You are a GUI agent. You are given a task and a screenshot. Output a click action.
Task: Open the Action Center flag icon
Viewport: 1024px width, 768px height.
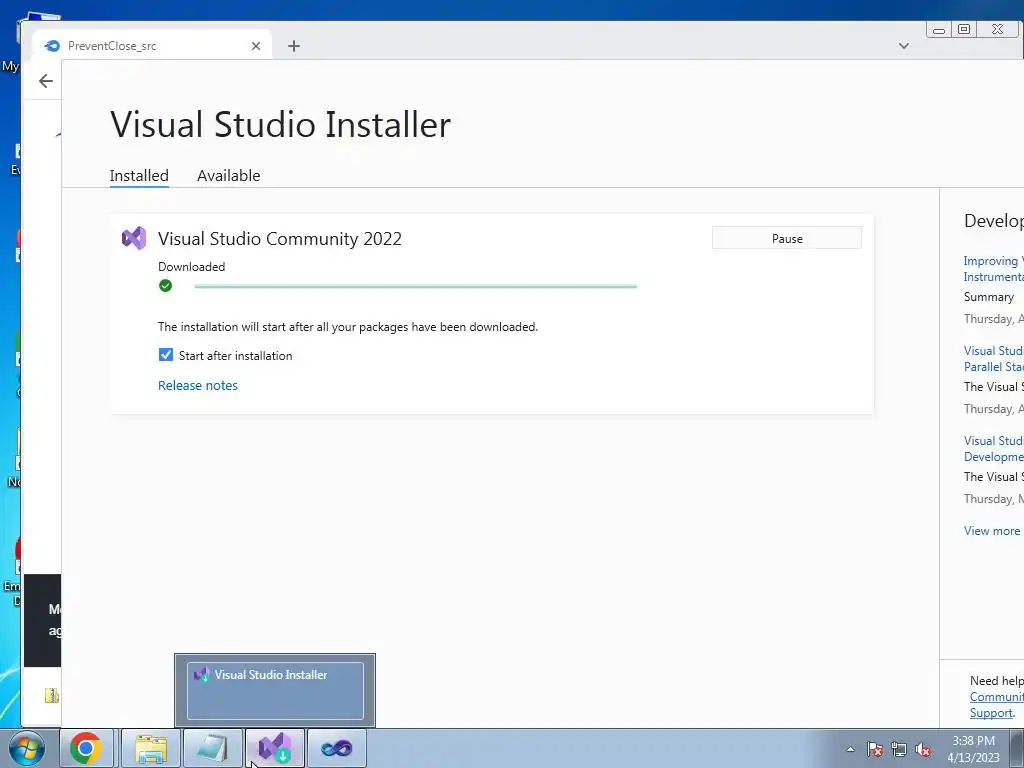pyautogui.click(x=875, y=749)
